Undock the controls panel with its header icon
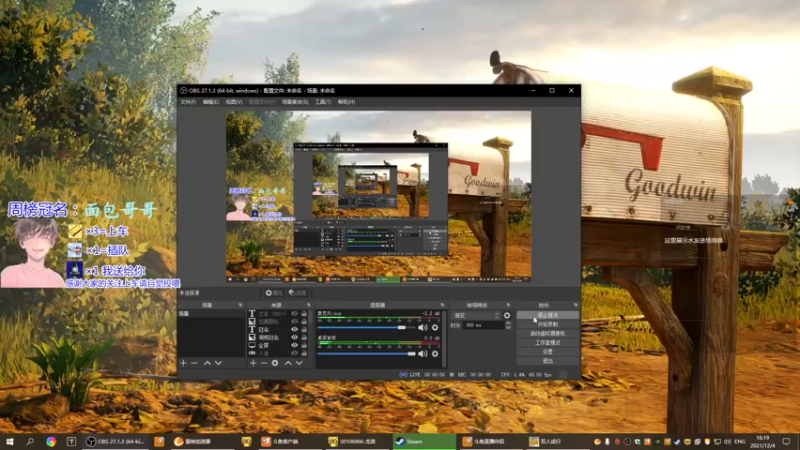The image size is (800, 450). point(576,305)
